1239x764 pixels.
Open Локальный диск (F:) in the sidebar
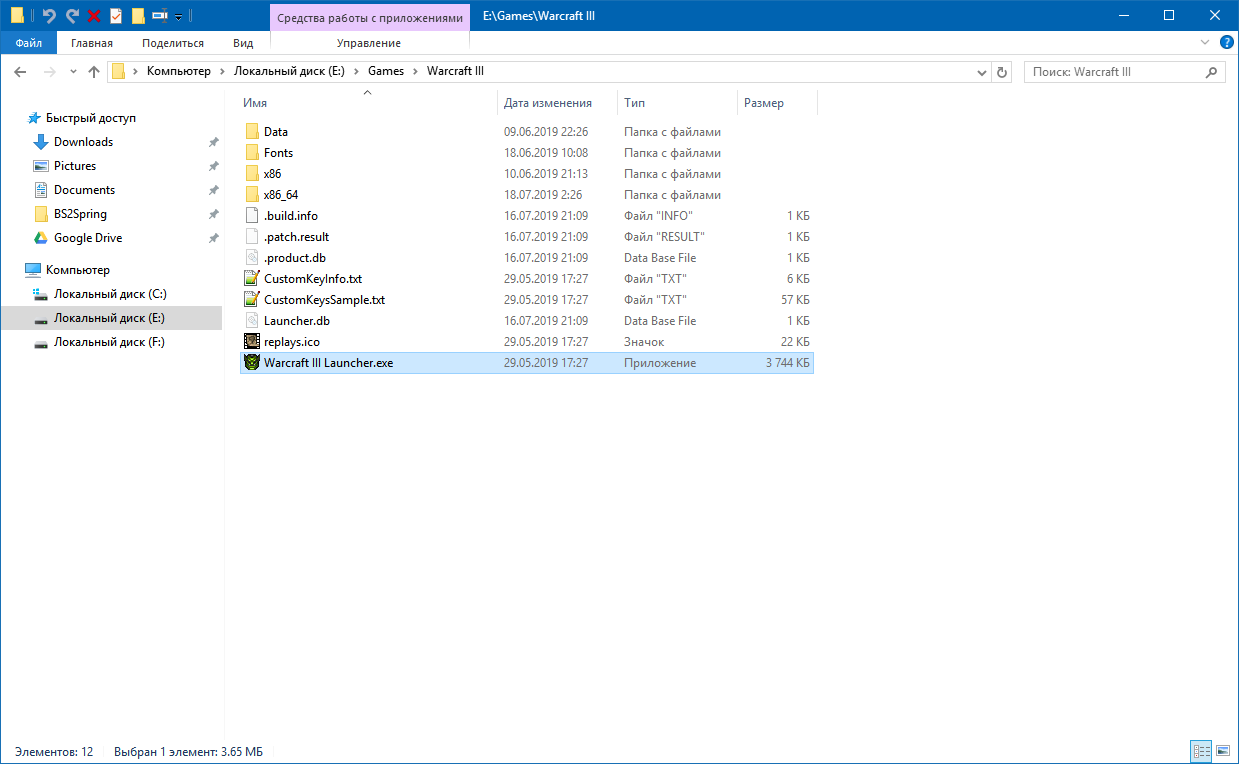(x=109, y=342)
